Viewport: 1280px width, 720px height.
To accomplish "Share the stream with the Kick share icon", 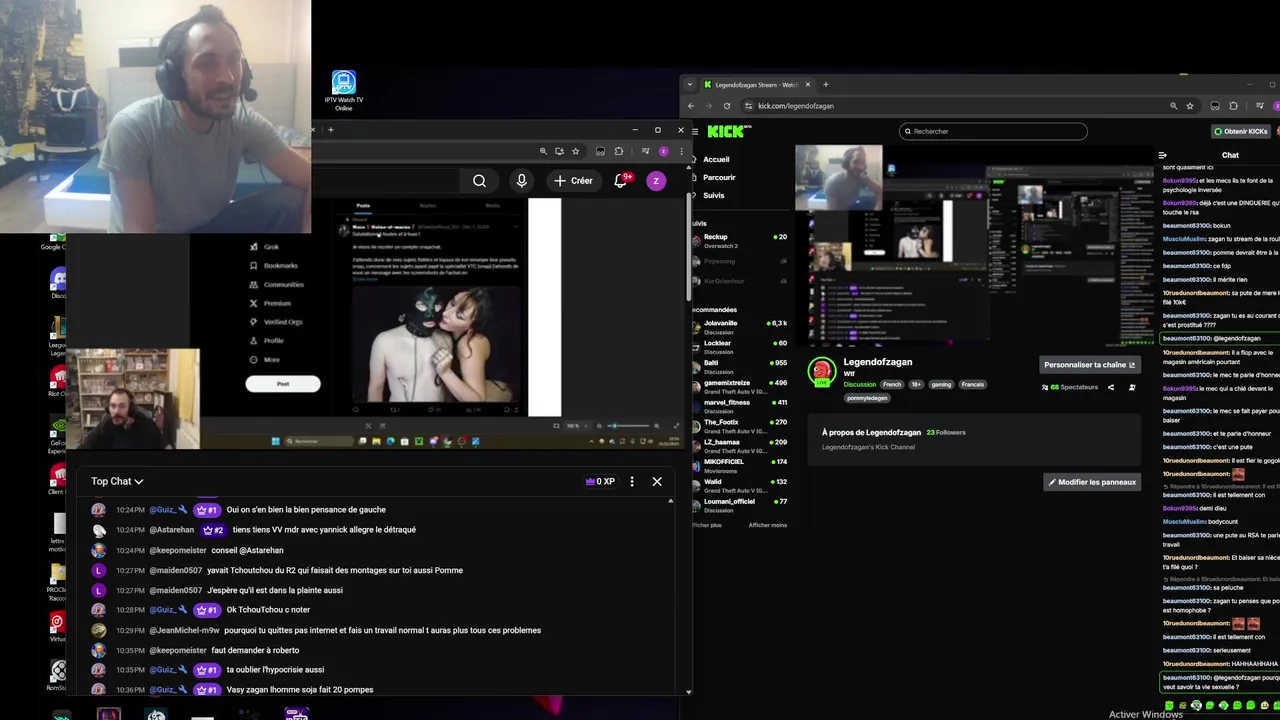I will (1111, 387).
